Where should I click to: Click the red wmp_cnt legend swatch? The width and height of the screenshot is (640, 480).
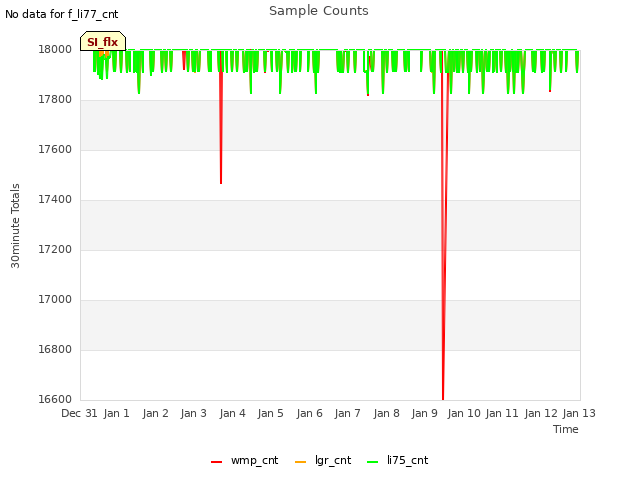(x=216, y=462)
